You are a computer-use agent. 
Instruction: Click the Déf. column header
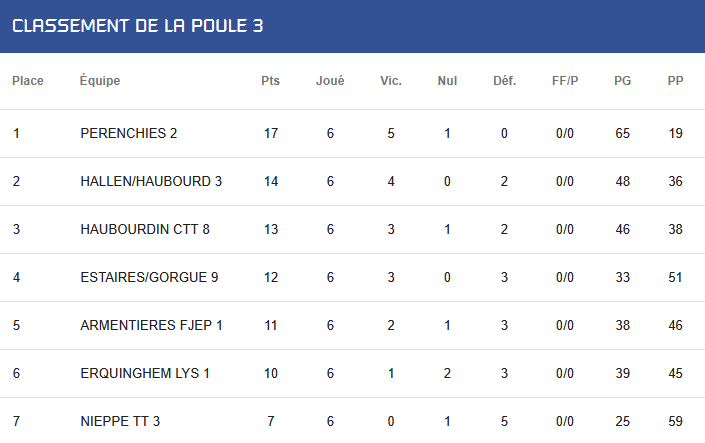[504, 81]
